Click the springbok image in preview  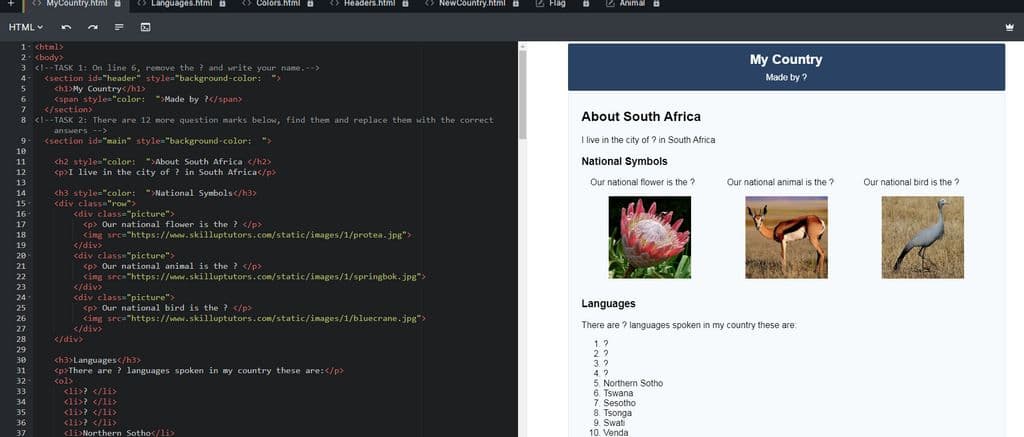786,237
